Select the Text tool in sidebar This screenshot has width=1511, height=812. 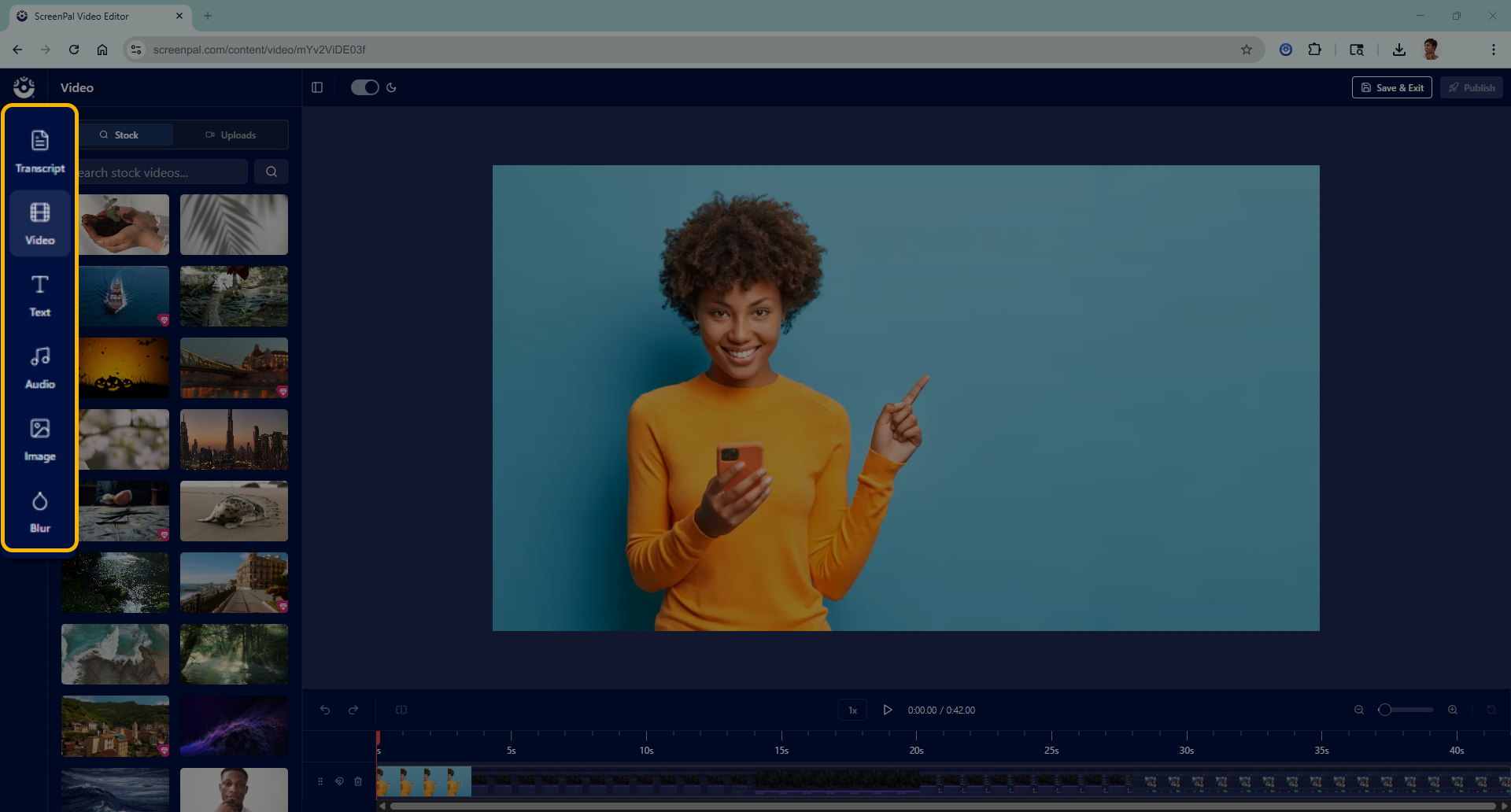[39, 296]
